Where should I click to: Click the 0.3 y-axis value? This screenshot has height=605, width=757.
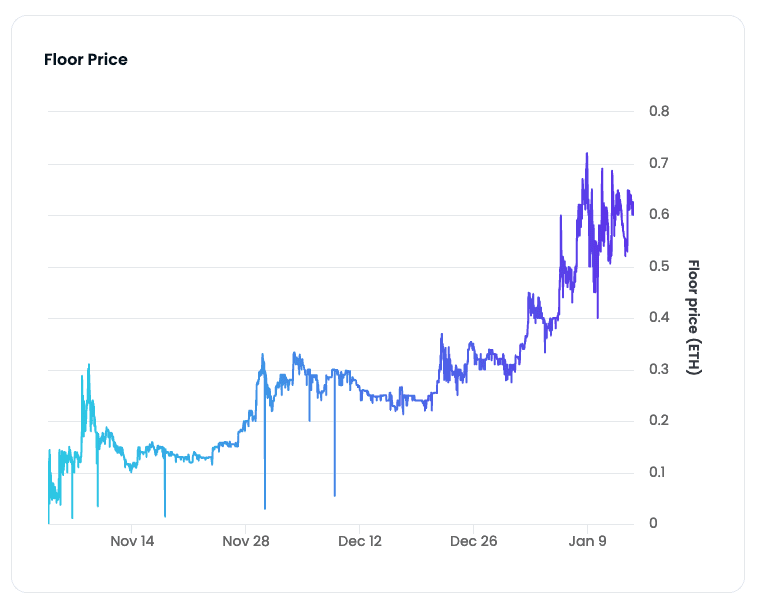(x=659, y=369)
